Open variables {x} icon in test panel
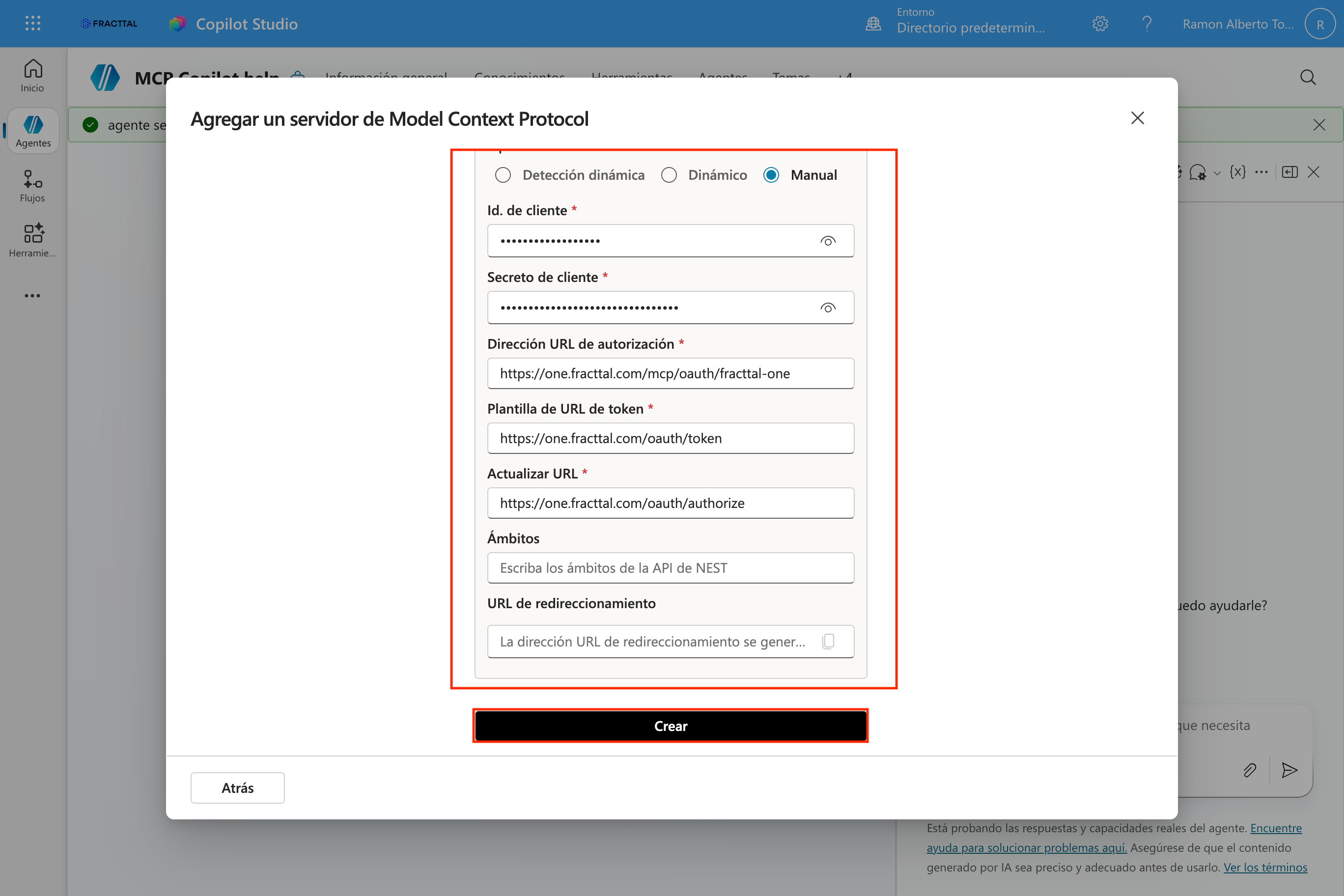The height and width of the screenshot is (896, 1344). coord(1238,172)
